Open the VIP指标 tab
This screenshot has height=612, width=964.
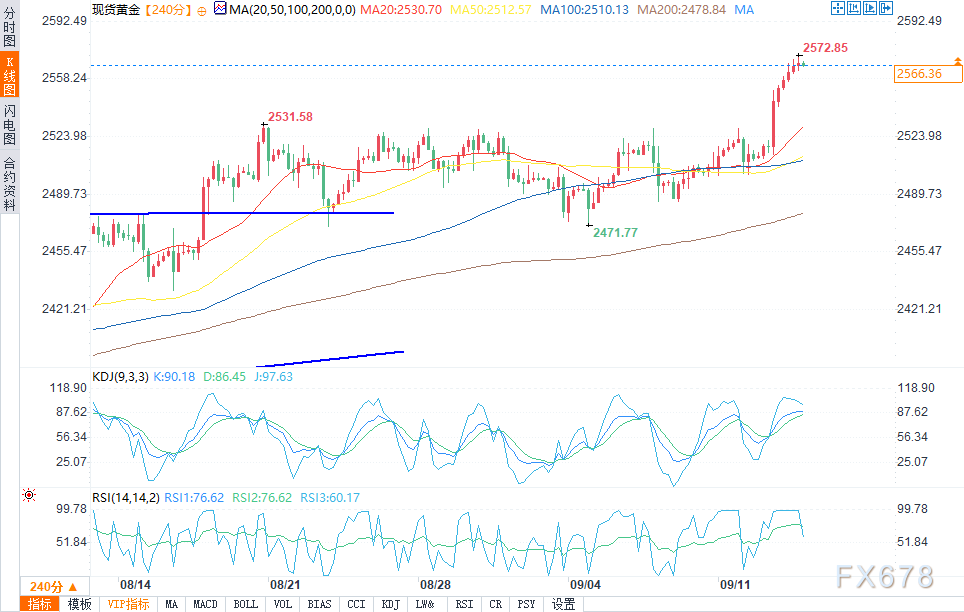click(x=128, y=604)
